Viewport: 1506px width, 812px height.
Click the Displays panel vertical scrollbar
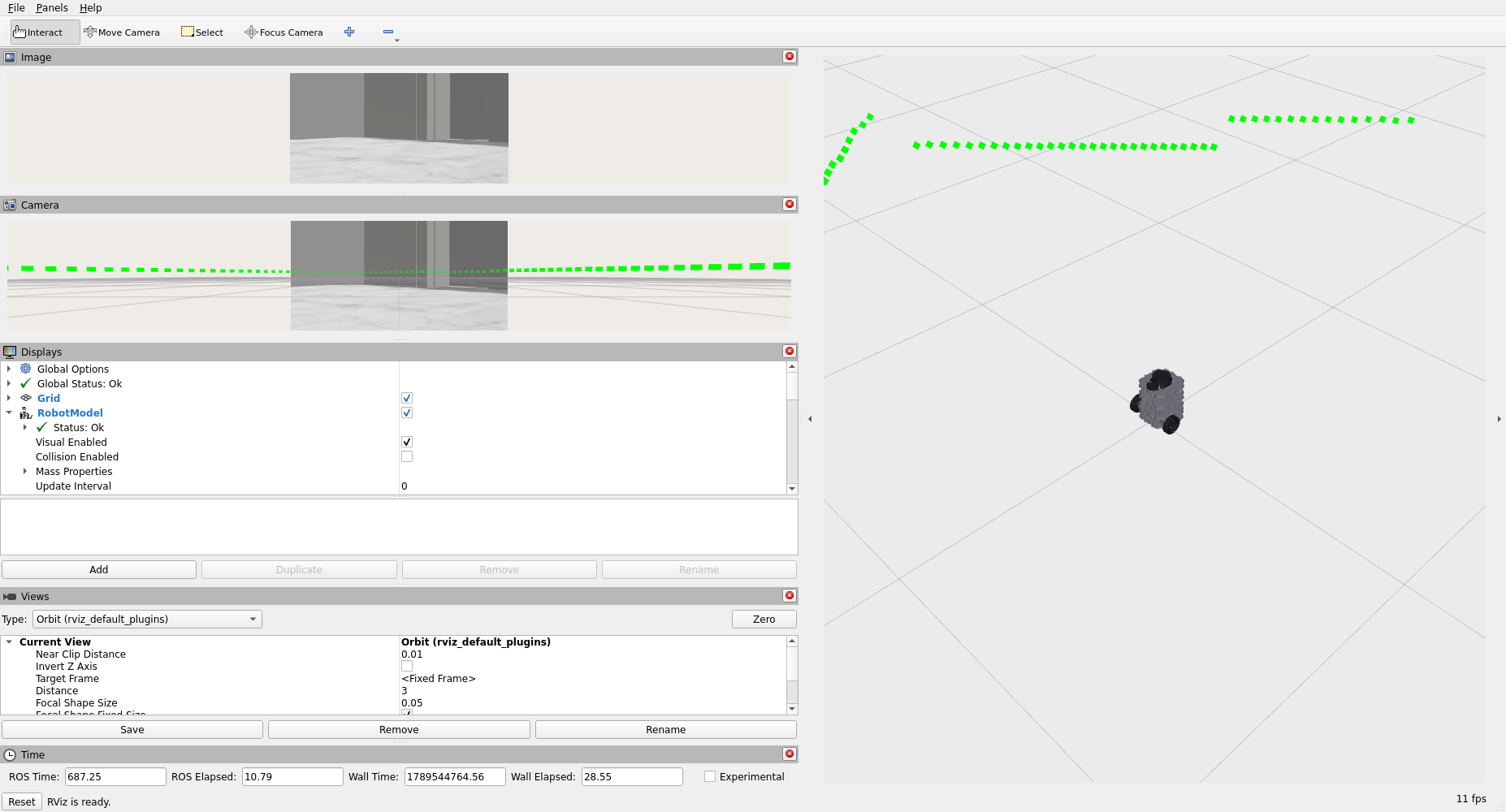point(792,428)
